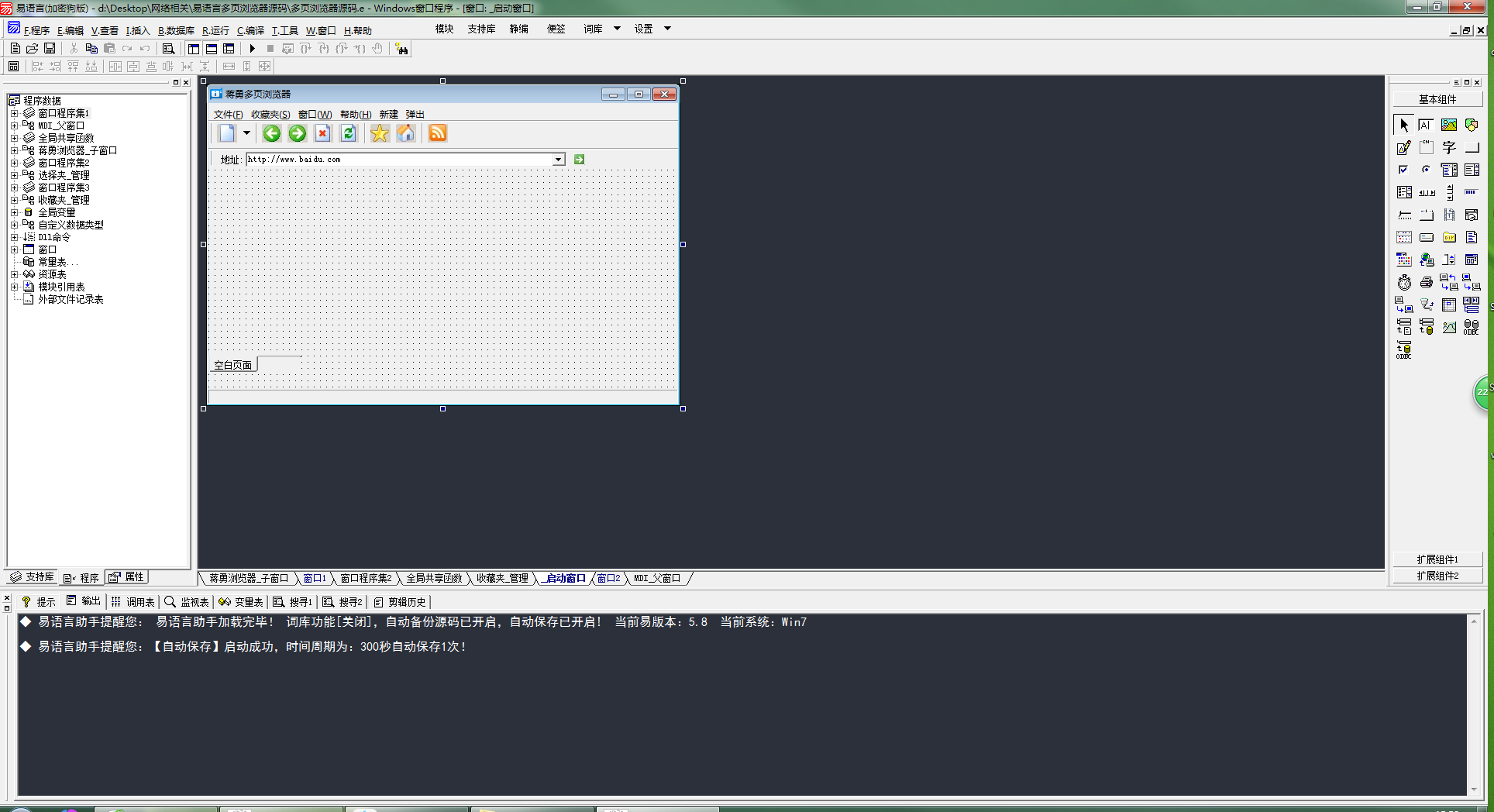
Task: Click the 便签 button in top bar
Action: coord(556,29)
